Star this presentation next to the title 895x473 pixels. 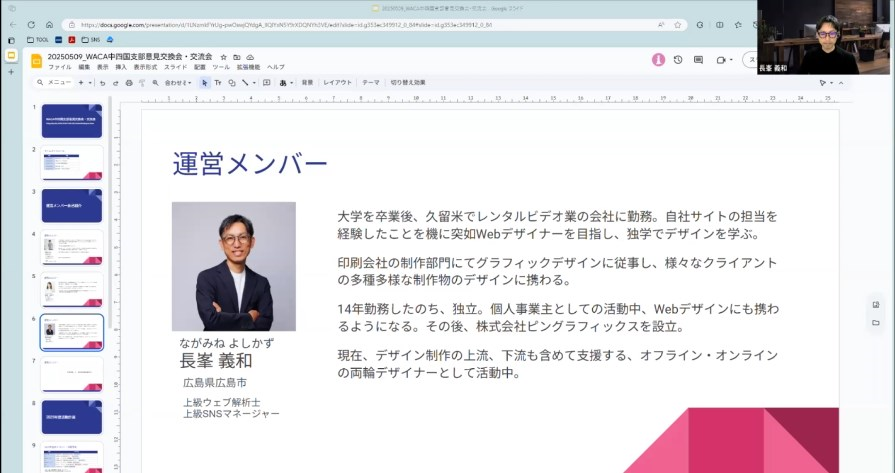223,57
